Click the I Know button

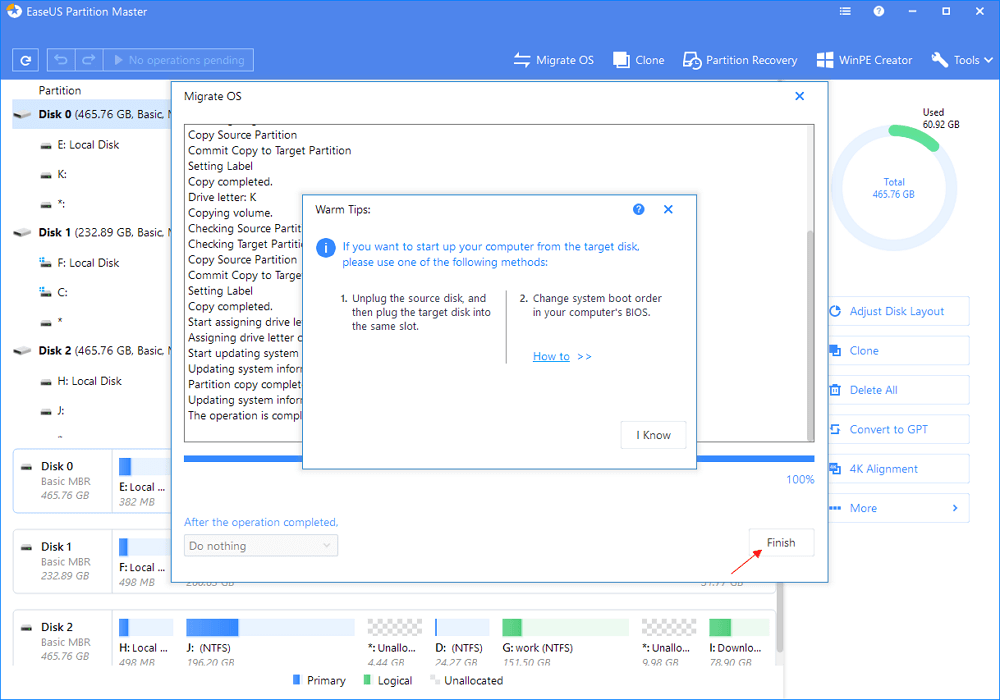tap(653, 435)
